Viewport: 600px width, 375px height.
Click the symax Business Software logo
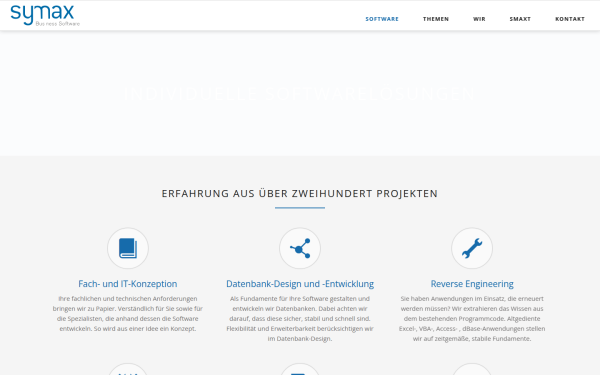click(45, 15)
